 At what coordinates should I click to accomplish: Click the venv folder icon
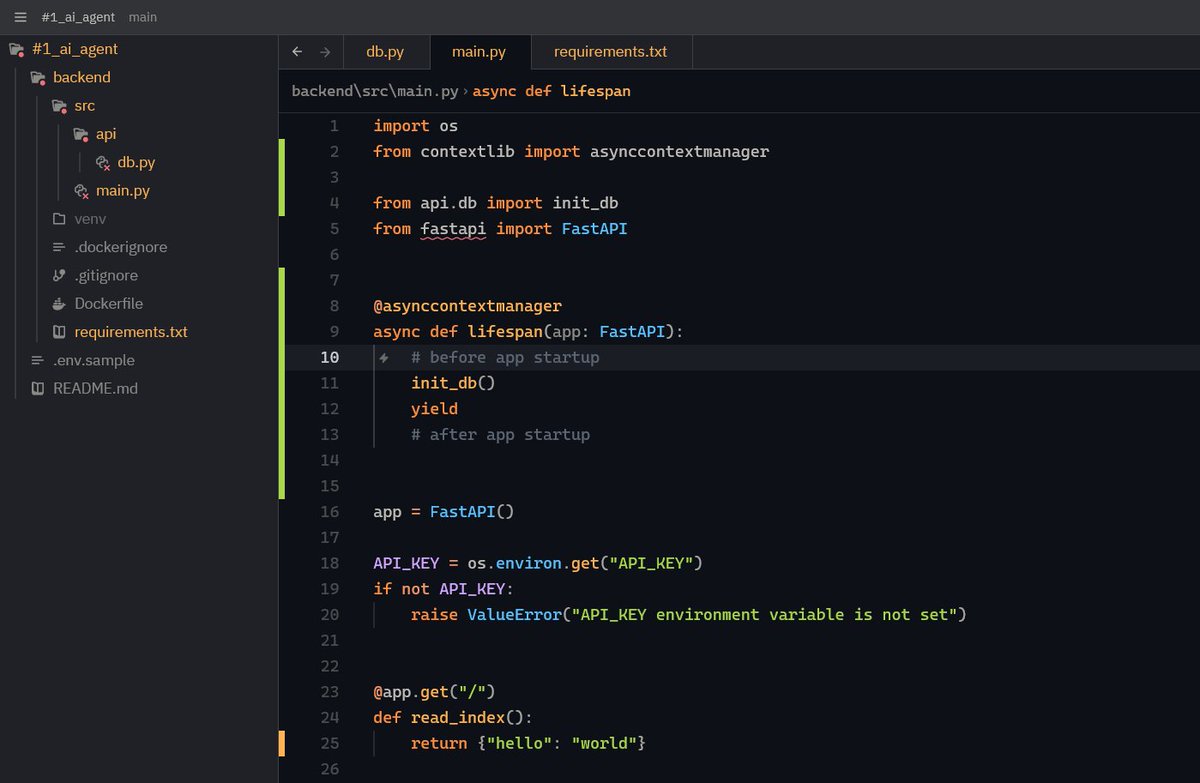click(59, 218)
